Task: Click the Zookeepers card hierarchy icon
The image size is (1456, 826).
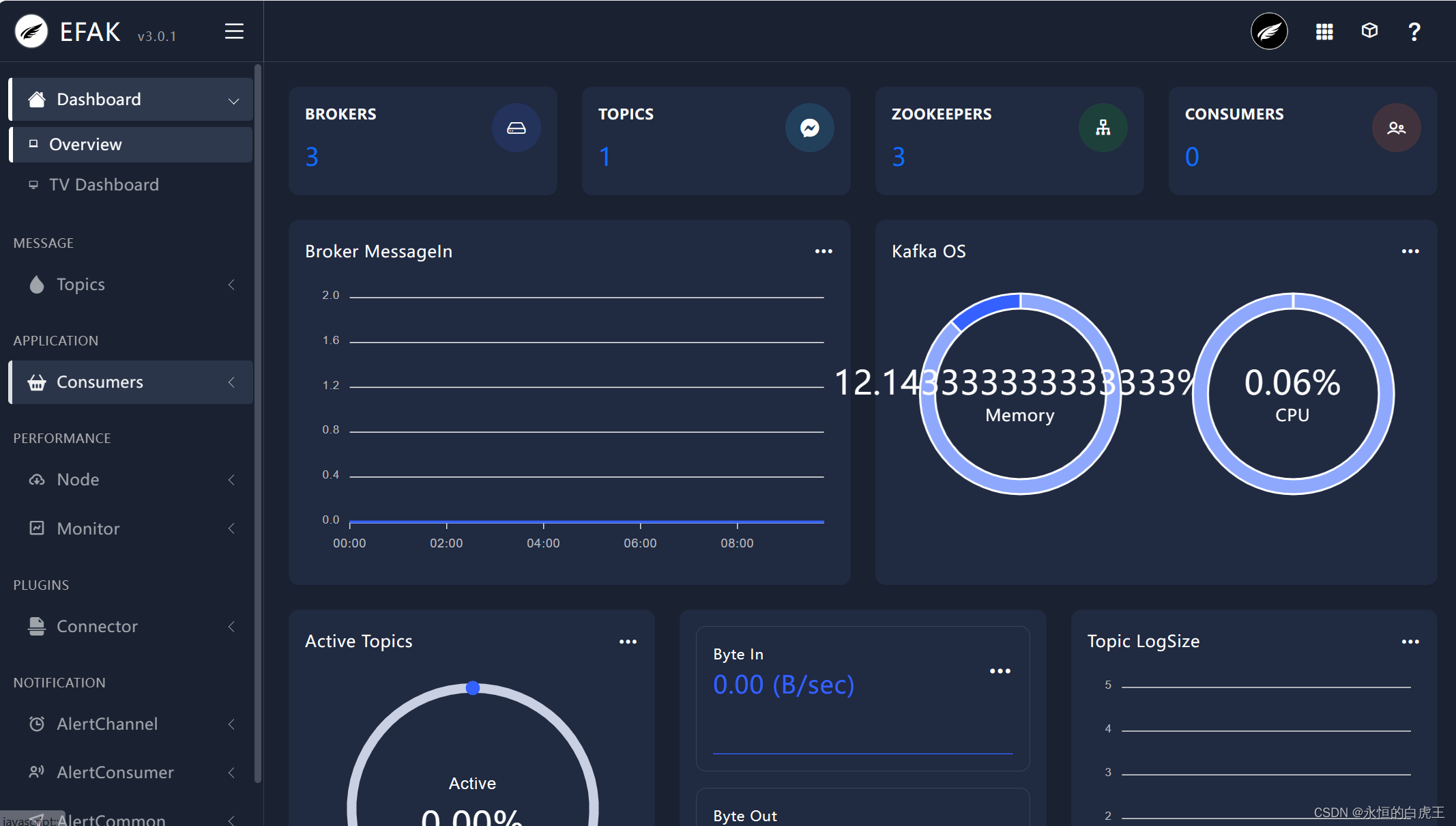Action: tap(1103, 128)
